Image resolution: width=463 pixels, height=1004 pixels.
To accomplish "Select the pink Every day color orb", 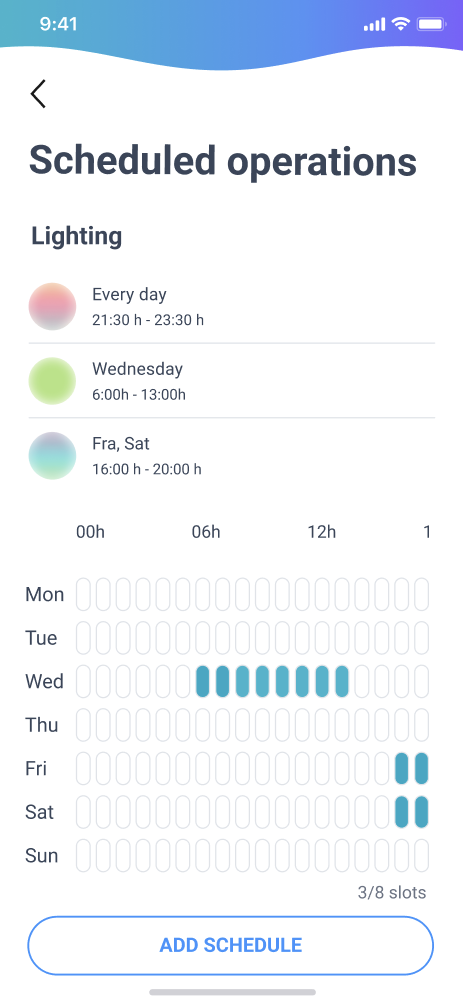I will pos(53,306).
